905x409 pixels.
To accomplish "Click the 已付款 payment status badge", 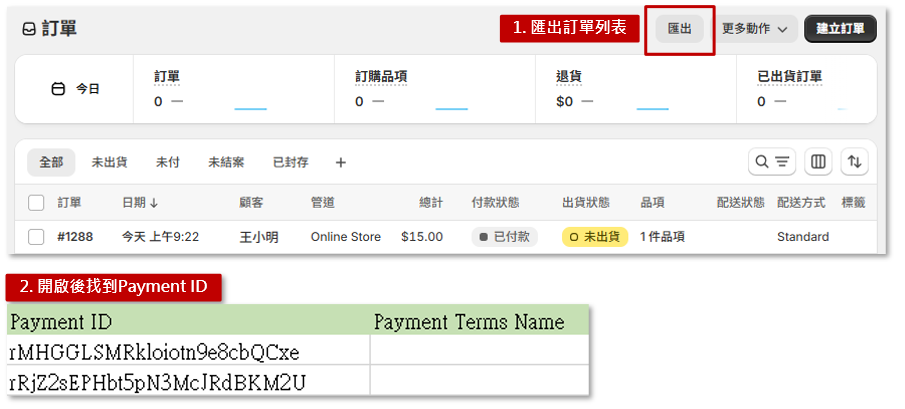I will (504, 237).
